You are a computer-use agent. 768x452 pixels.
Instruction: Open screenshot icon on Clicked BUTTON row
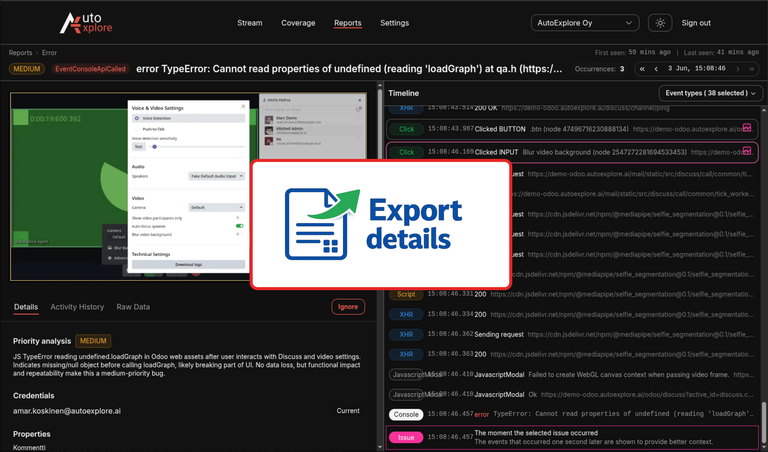click(x=746, y=128)
